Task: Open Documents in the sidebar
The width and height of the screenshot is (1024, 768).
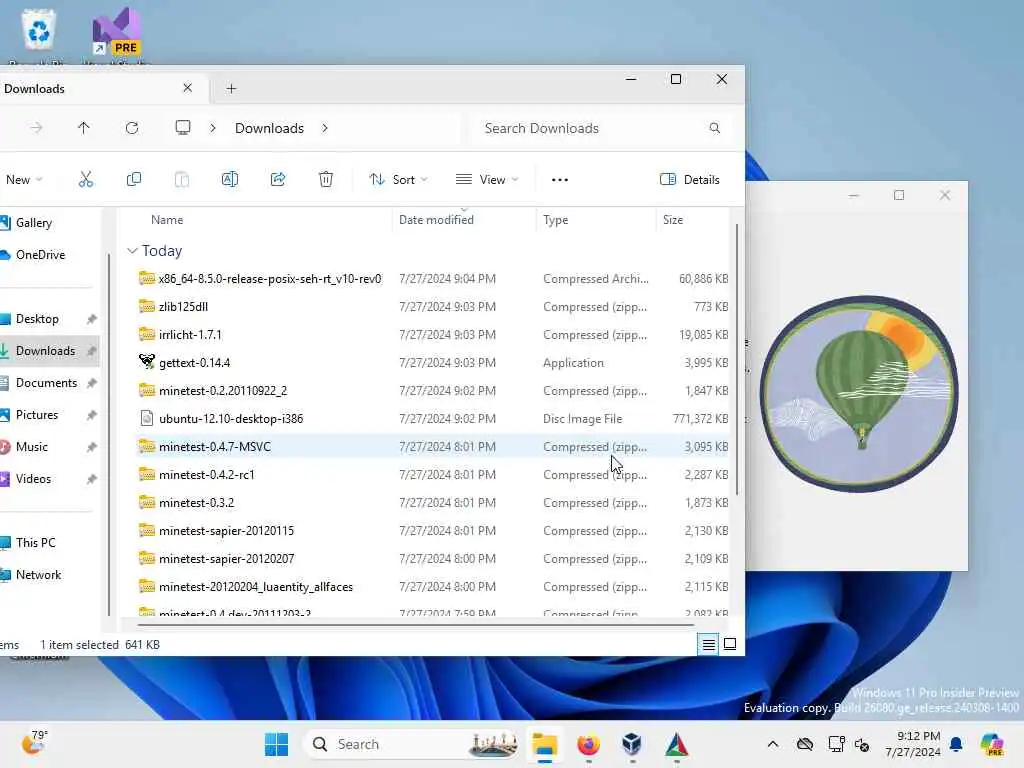Action: tap(46, 383)
